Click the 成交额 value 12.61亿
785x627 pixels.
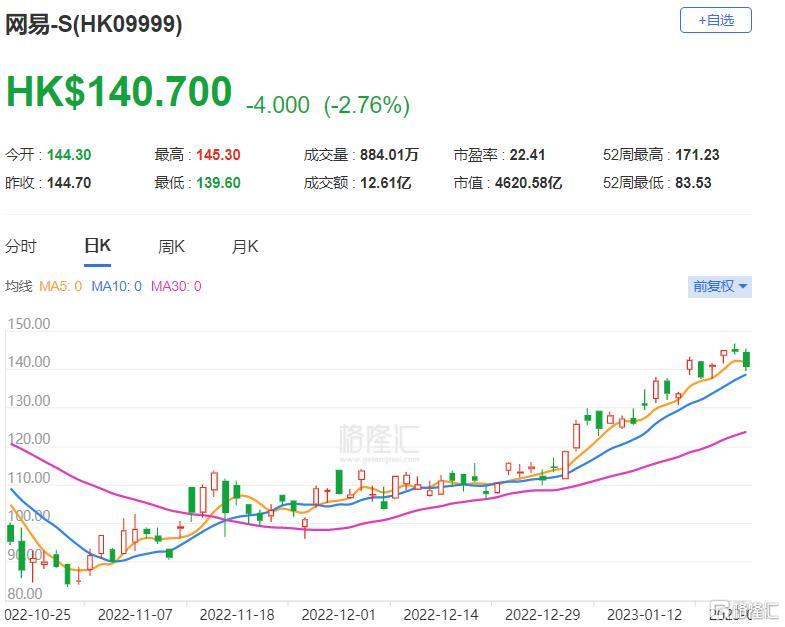coord(385,183)
